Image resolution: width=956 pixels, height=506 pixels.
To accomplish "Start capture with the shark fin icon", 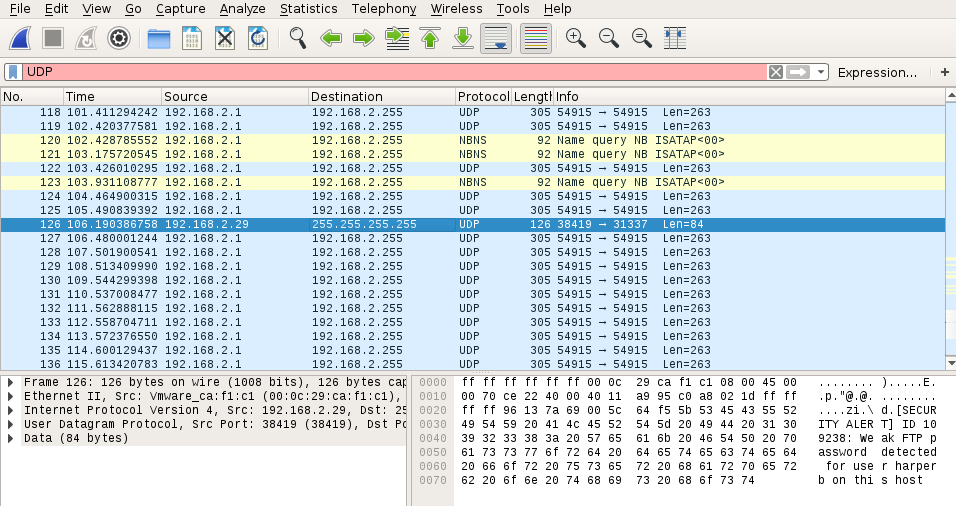I will 20,38.
